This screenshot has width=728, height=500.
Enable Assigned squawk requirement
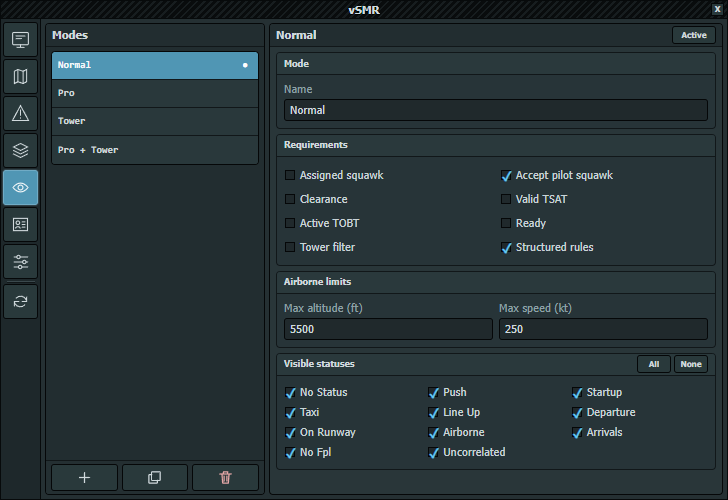click(x=290, y=175)
